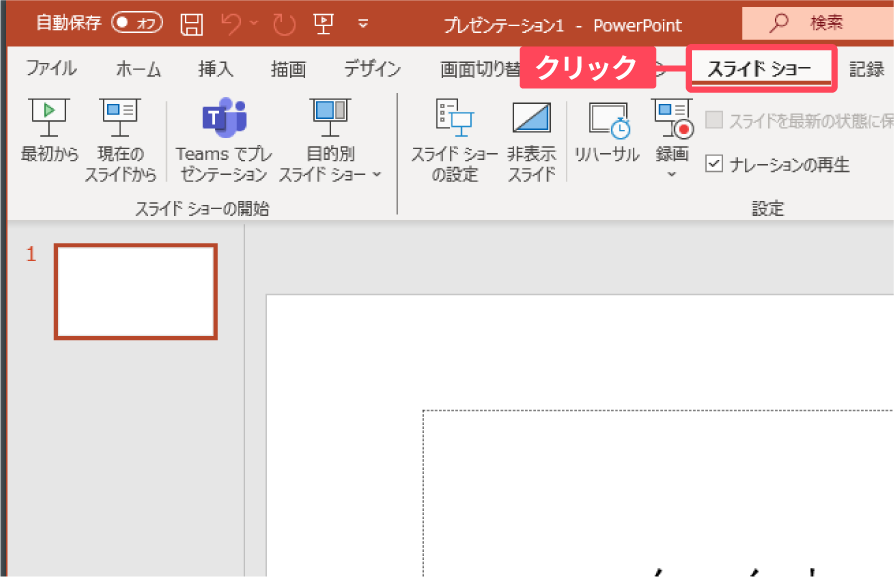894x577 pixels.
Task: Uncheck the ナレーションの再生 checkbox
Action: [714, 164]
